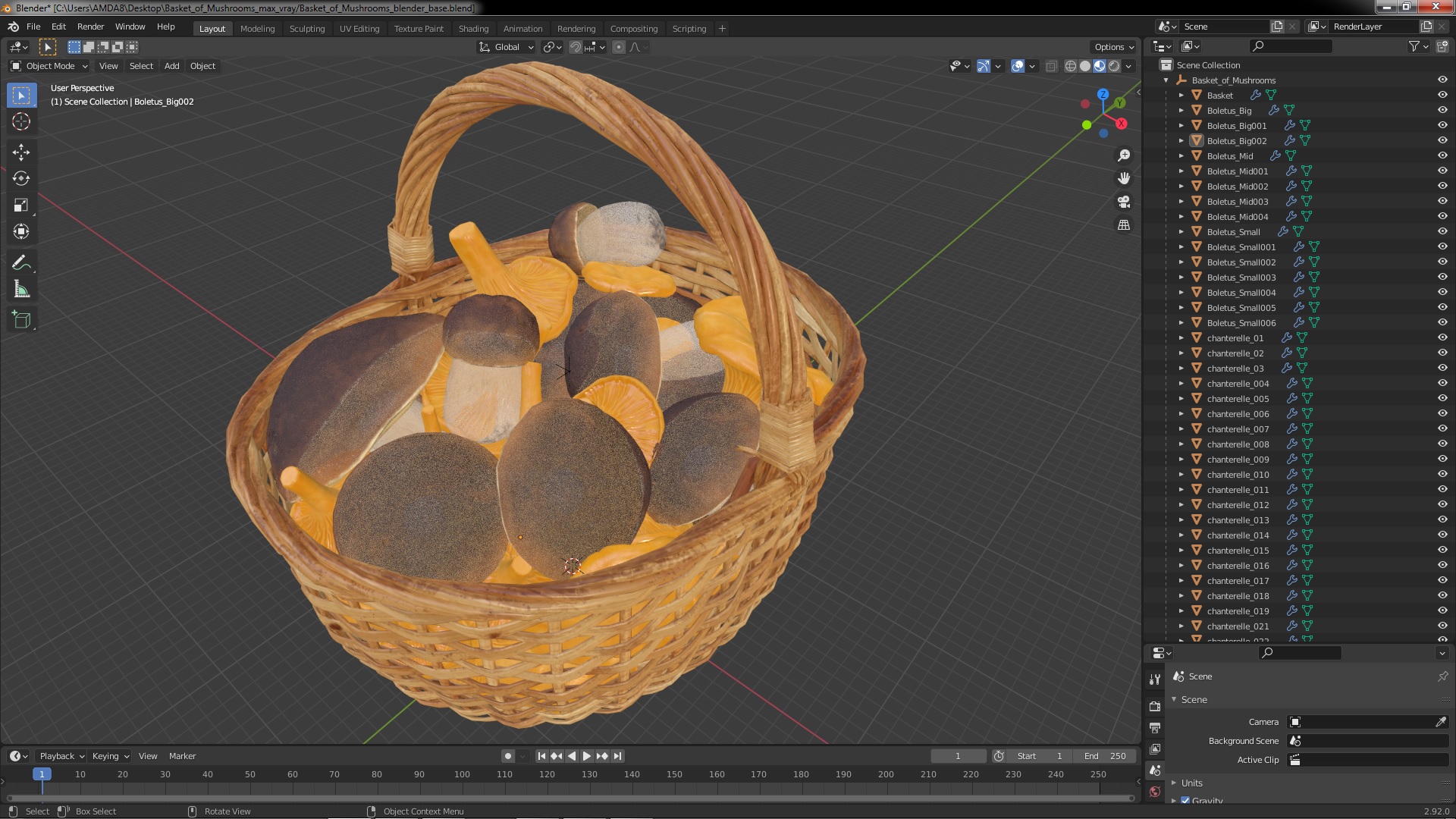Expand the Boletus_Mid001 outliner item

(x=1181, y=171)
